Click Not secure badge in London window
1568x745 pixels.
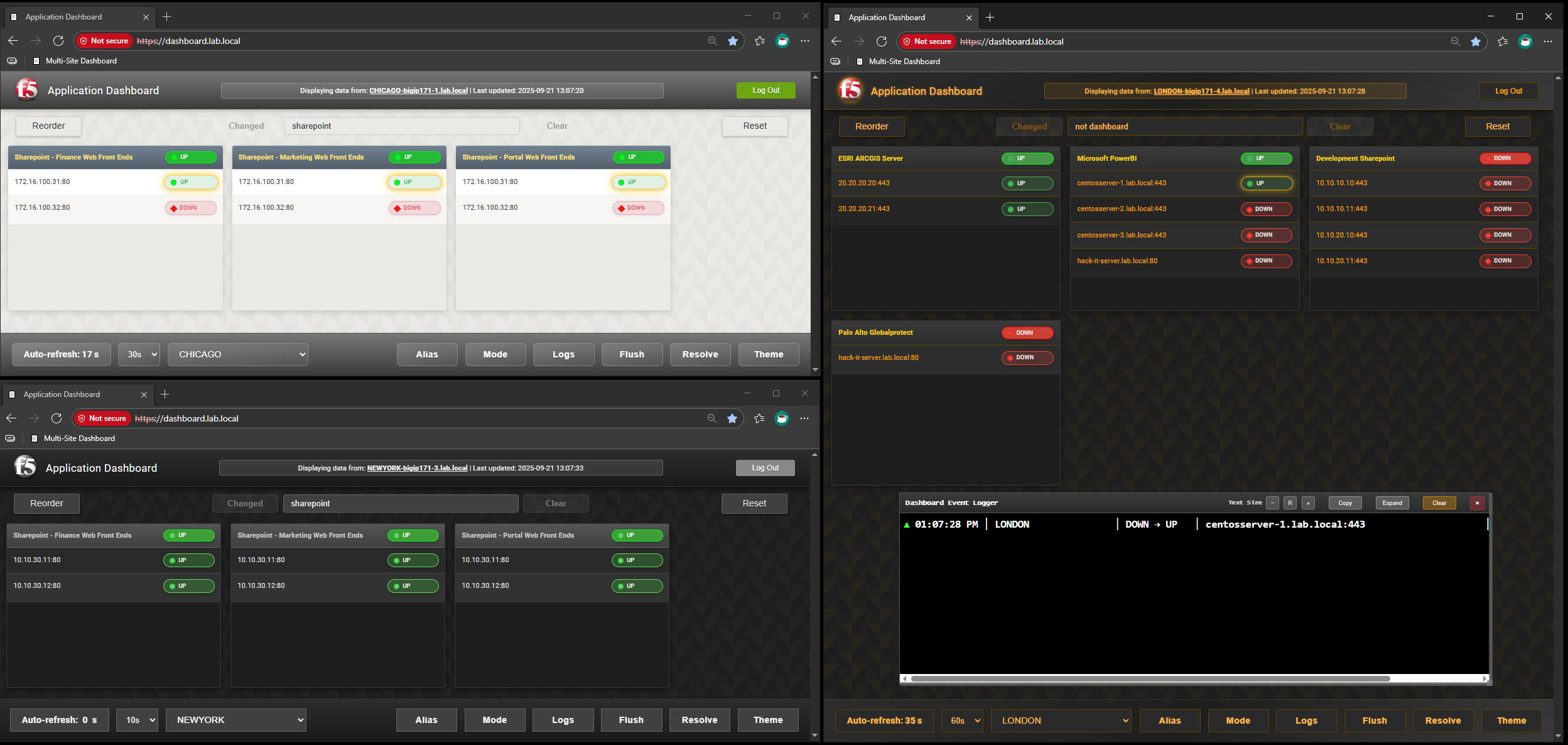pyautogui.click(x=927, y=41)
